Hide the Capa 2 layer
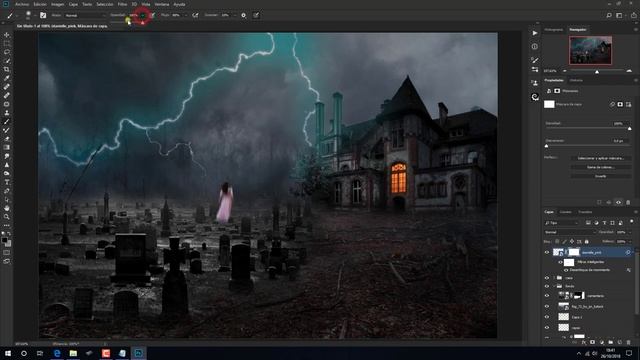Screen dimensions: 640x360 [x=547, y=317]
